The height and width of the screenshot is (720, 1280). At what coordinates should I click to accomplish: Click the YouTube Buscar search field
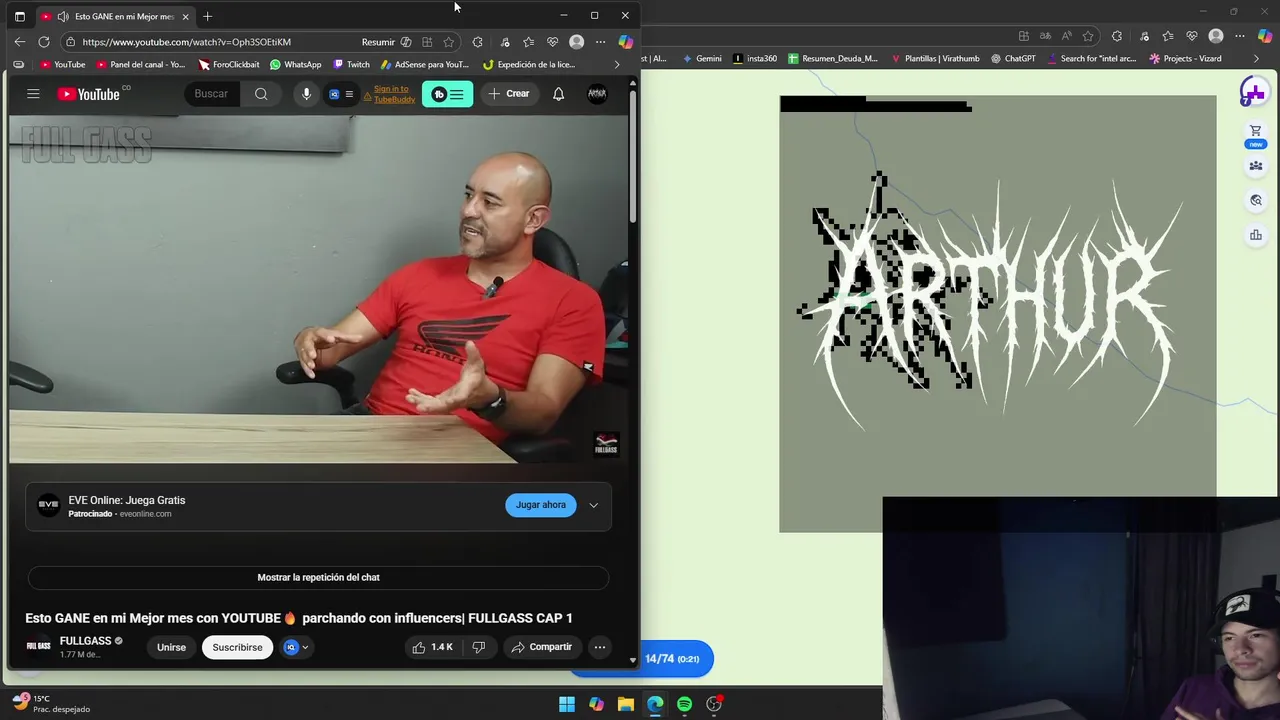pyautogui.click(x=214, y=94)
